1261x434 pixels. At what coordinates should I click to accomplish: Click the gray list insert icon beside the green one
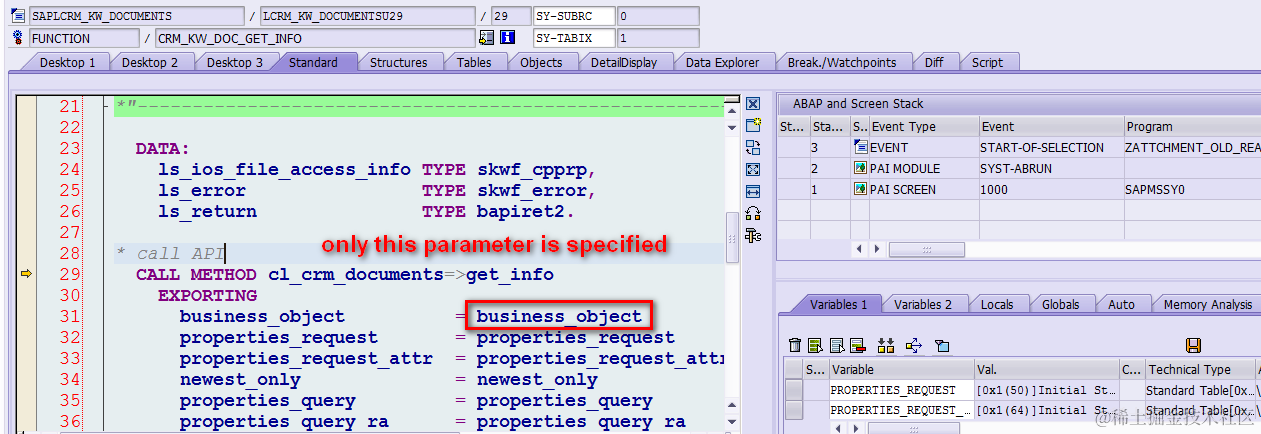836,345
